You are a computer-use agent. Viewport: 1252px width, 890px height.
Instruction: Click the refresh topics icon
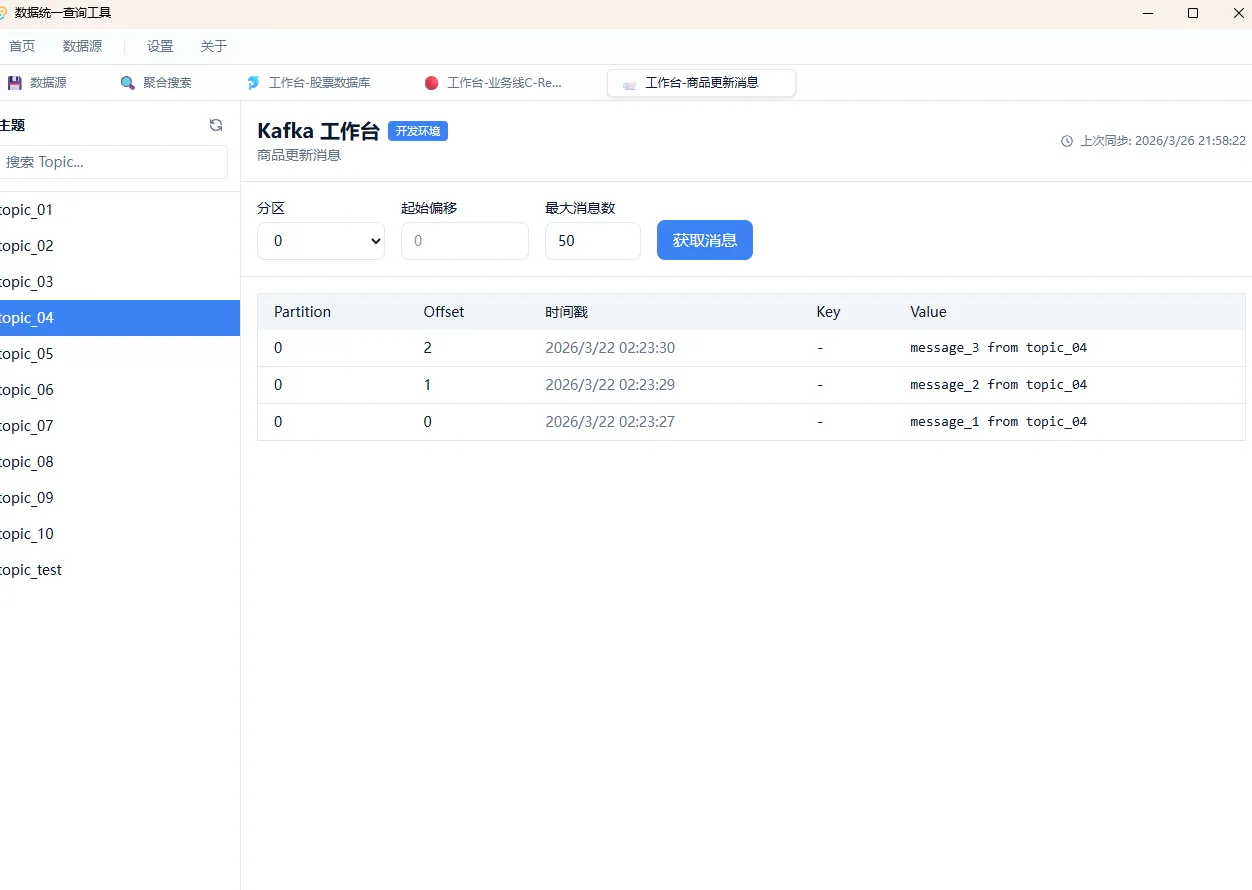[x=216, y=125]
